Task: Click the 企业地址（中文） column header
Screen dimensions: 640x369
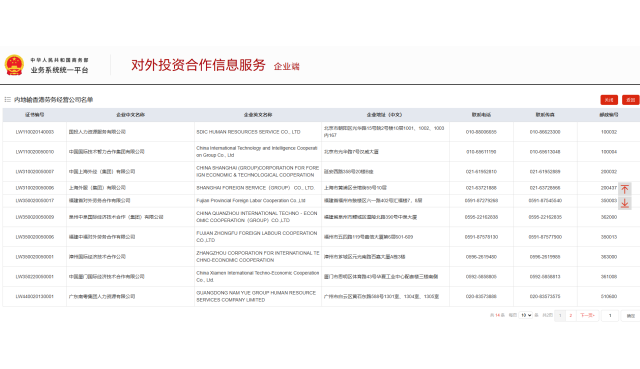Action: click(x=385, y=115)
